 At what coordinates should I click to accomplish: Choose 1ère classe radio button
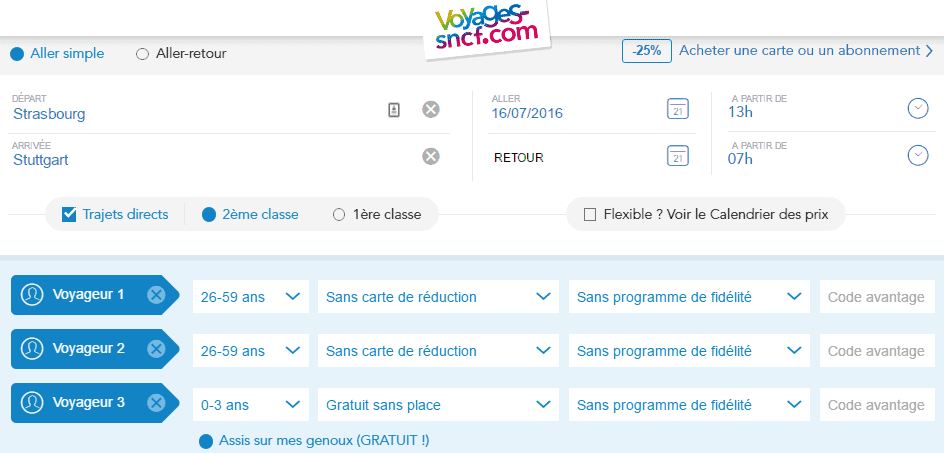point(339,214)
